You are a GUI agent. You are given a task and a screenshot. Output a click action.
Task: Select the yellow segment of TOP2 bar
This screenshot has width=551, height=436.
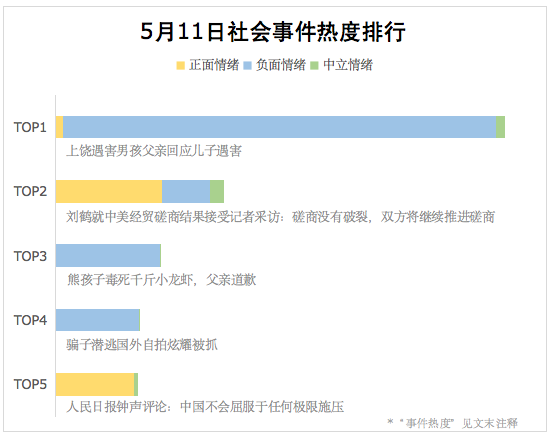point(109,191)
